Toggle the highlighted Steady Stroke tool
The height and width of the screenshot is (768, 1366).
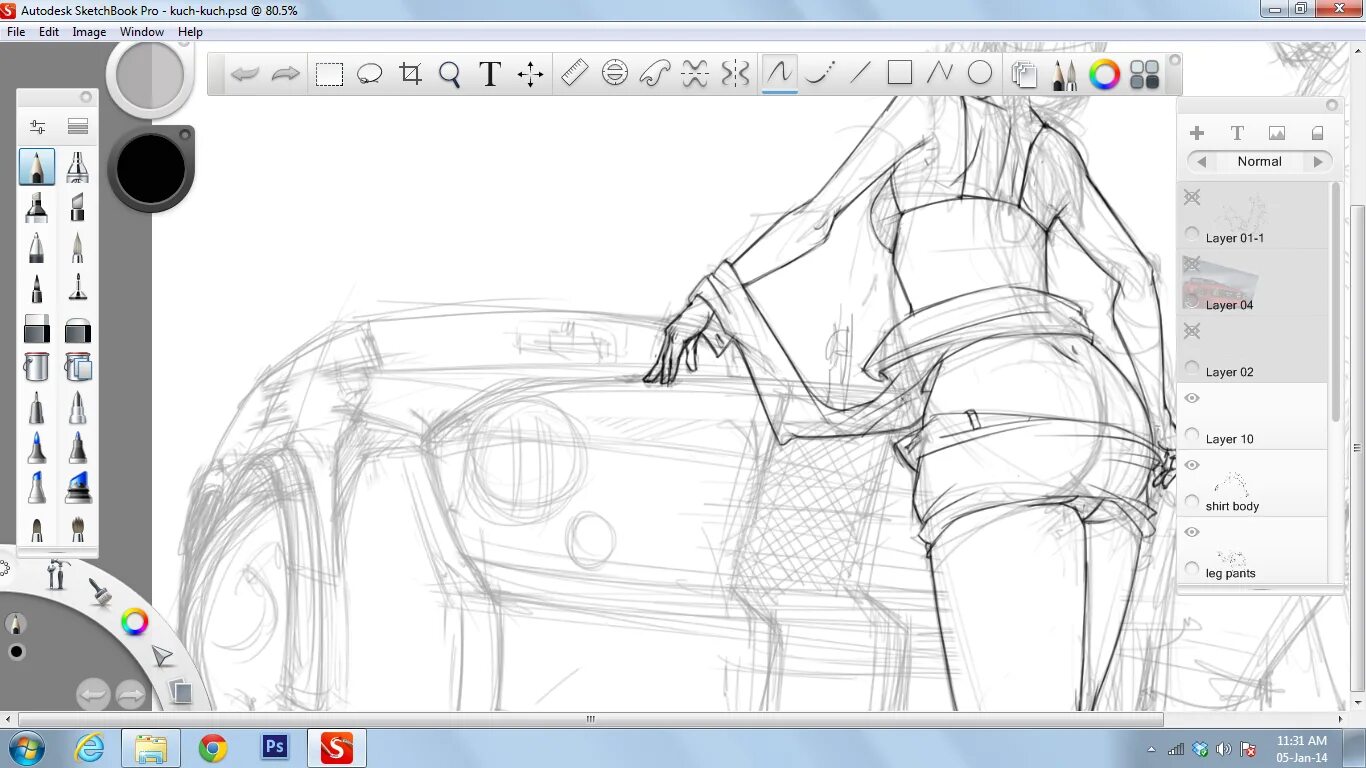[780, 73]
